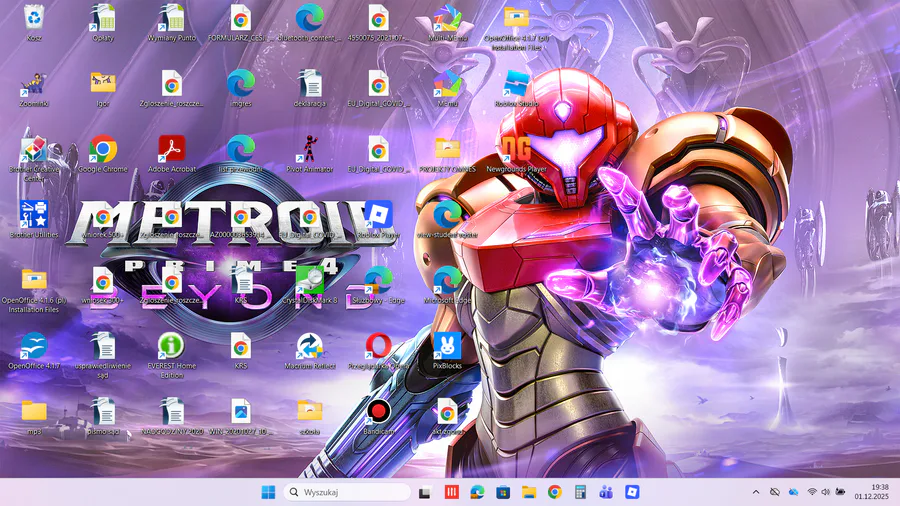The height and width of the screenshot is (506, 900).
Task: Open the Kosz recycle bin icon
Action: pyautogui.click(x=34, y=17)
